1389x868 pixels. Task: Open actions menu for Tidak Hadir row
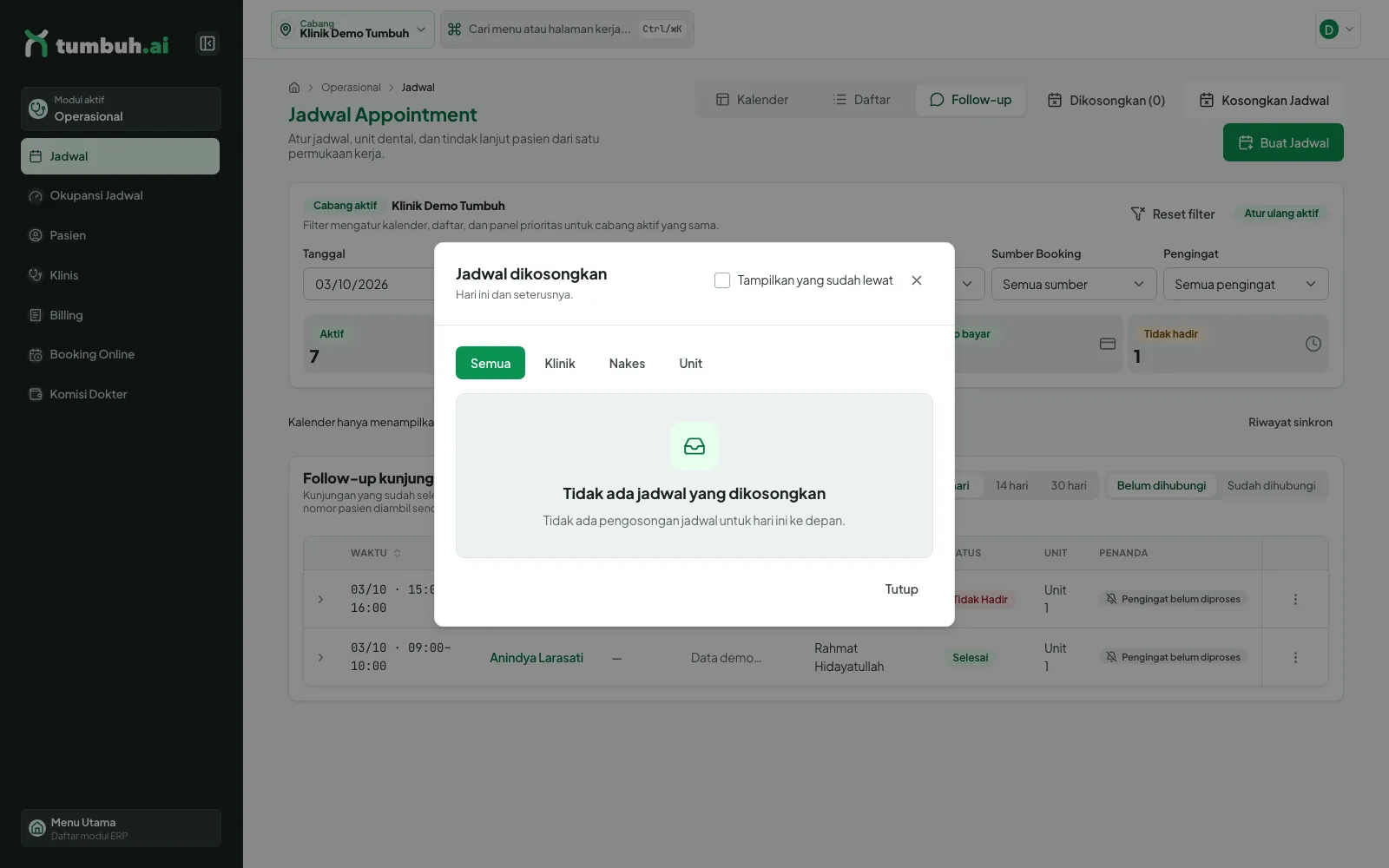(1295, 599)
